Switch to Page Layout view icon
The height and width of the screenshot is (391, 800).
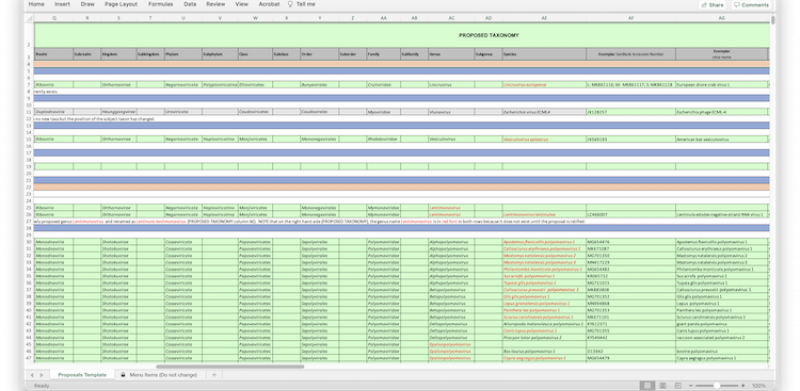pyautogui.click(x=662, y=386)
